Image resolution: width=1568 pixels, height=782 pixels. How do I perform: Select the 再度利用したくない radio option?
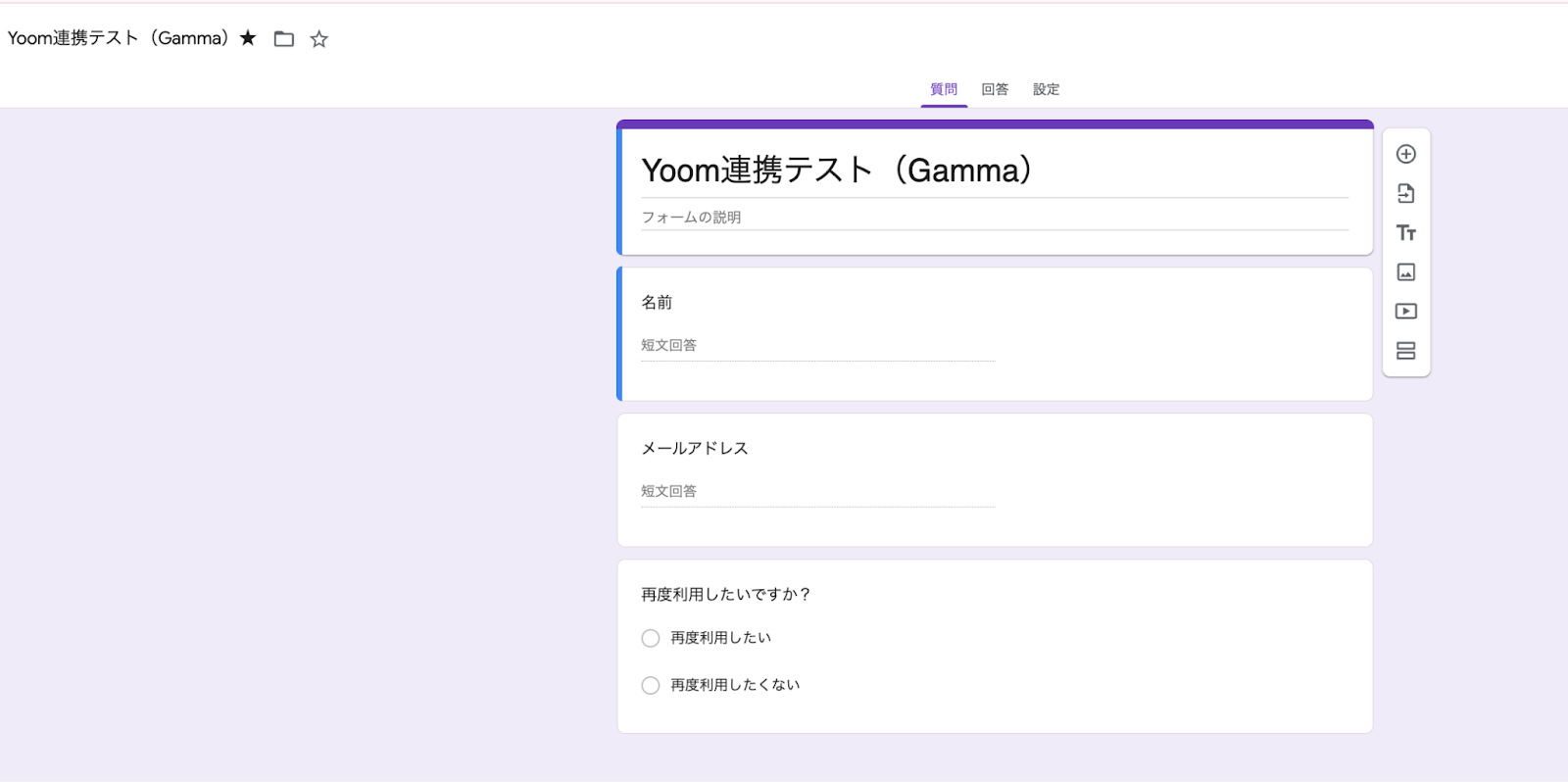[x=651, y=685]
